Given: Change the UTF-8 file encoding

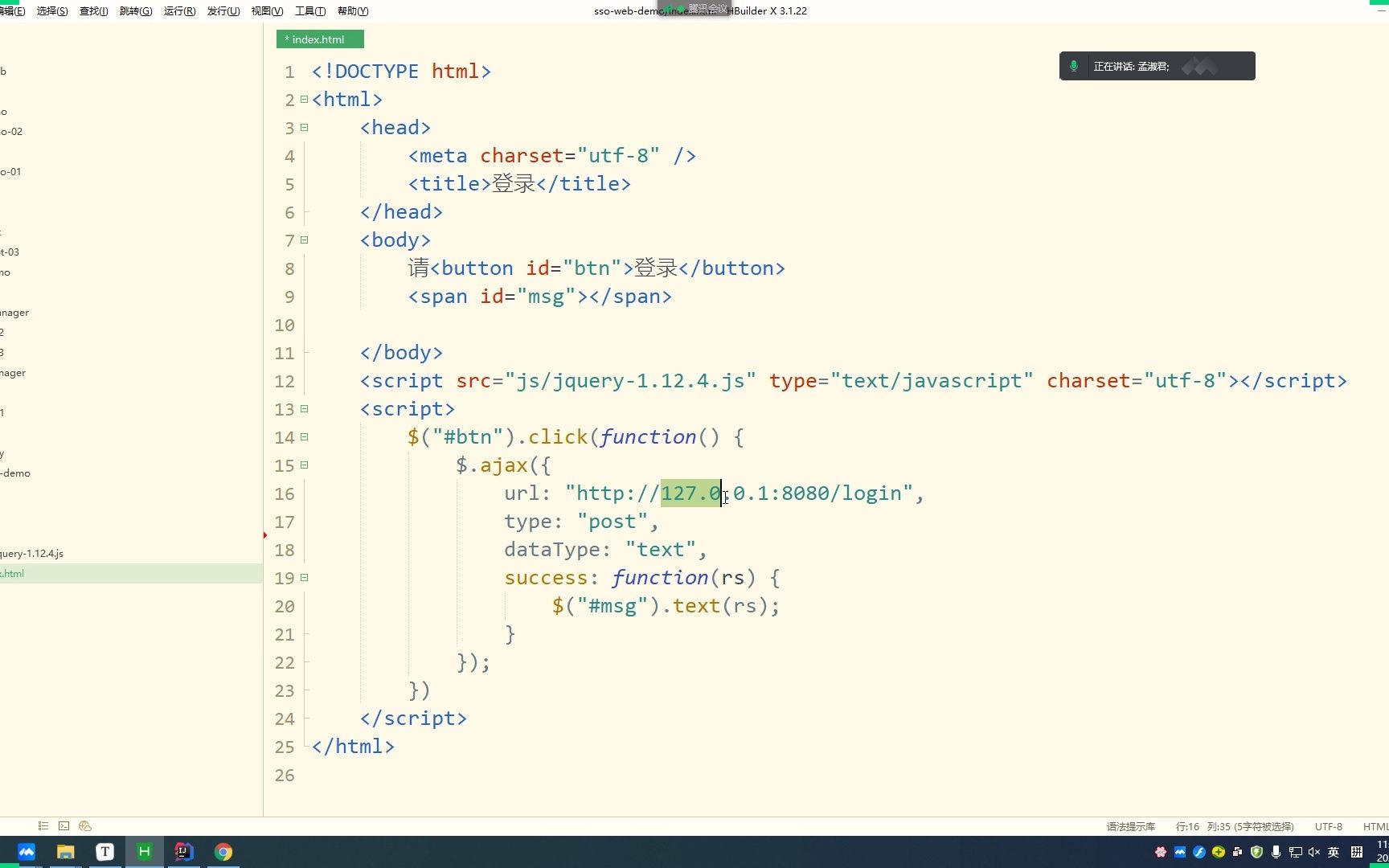Looking at the screenshot, I should point(1329,827).
